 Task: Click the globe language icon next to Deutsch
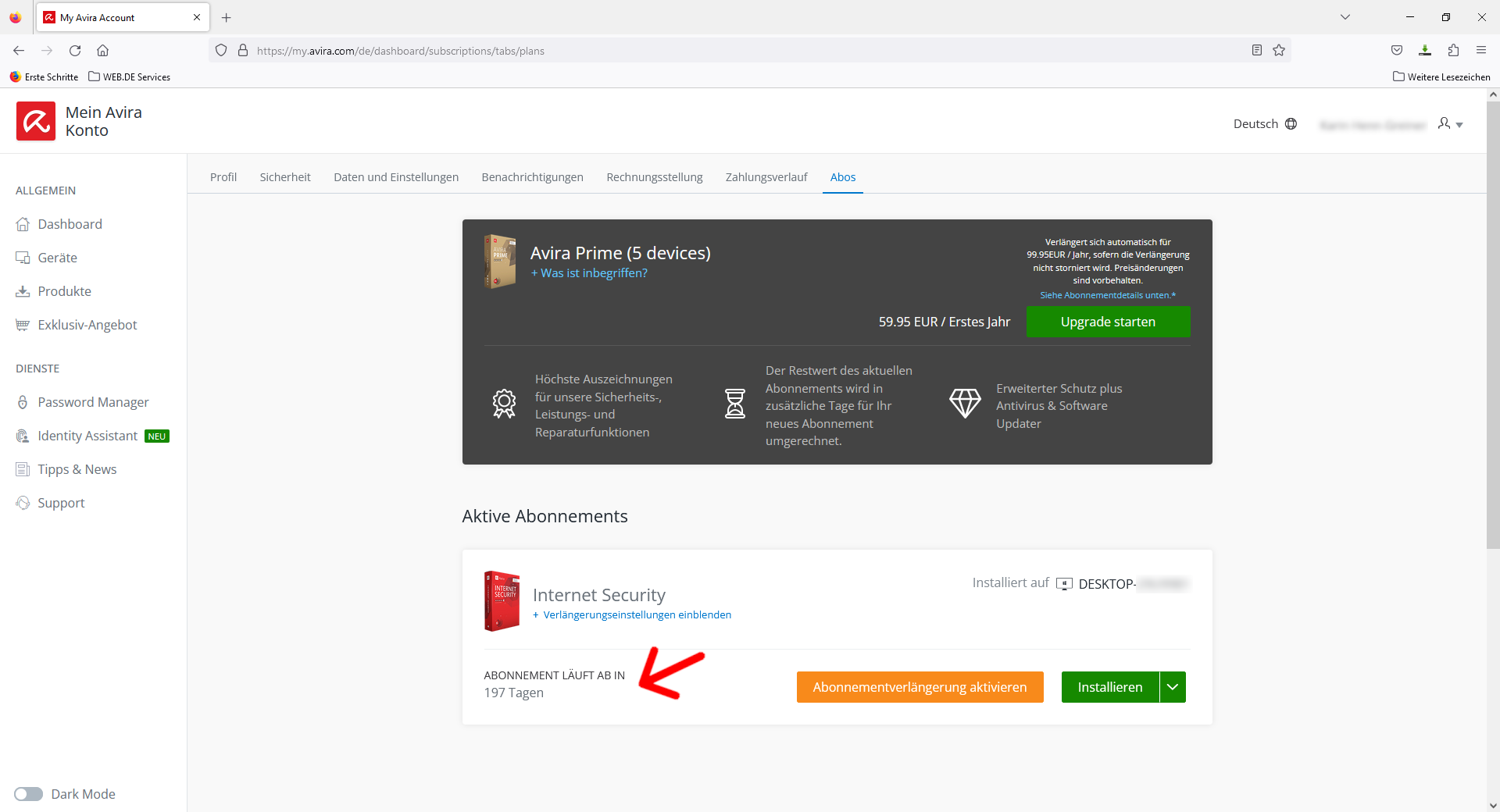coord(1291,124)
